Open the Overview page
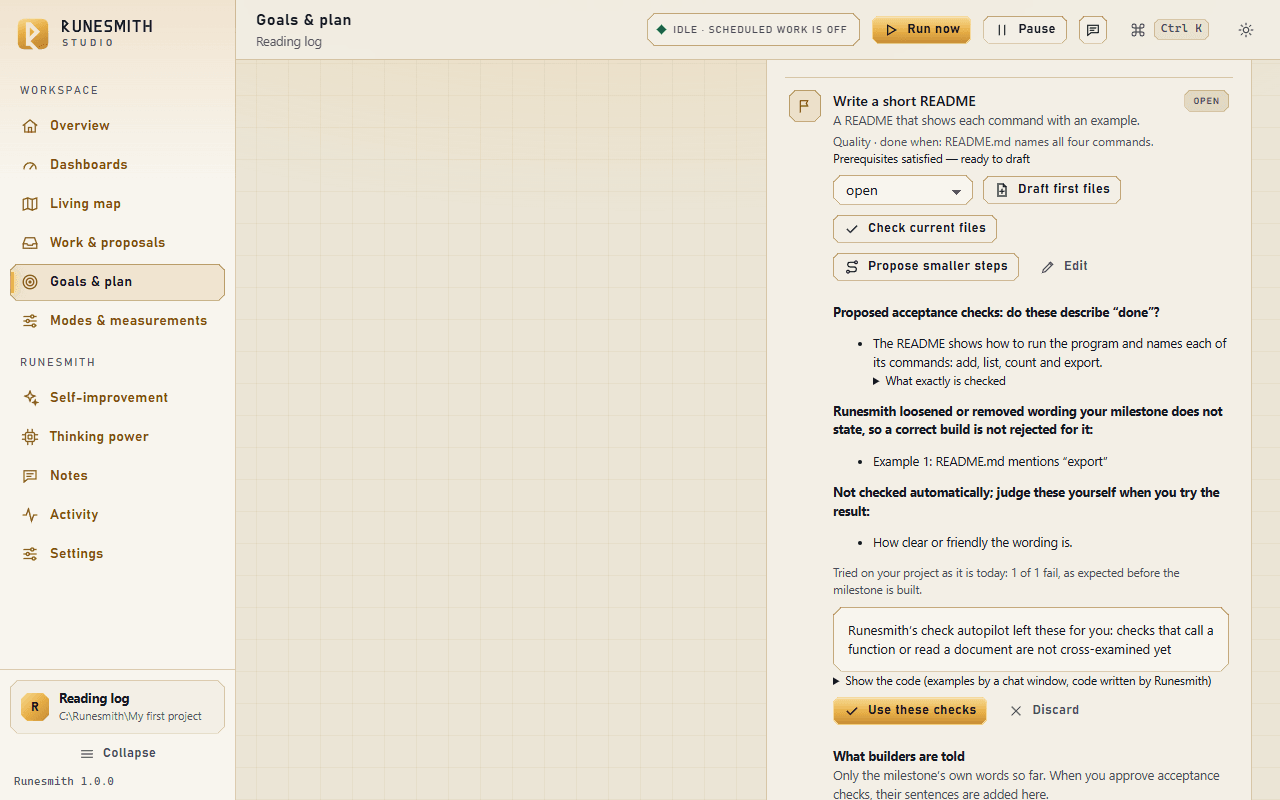1280x800 pixels. pos(118,126)
